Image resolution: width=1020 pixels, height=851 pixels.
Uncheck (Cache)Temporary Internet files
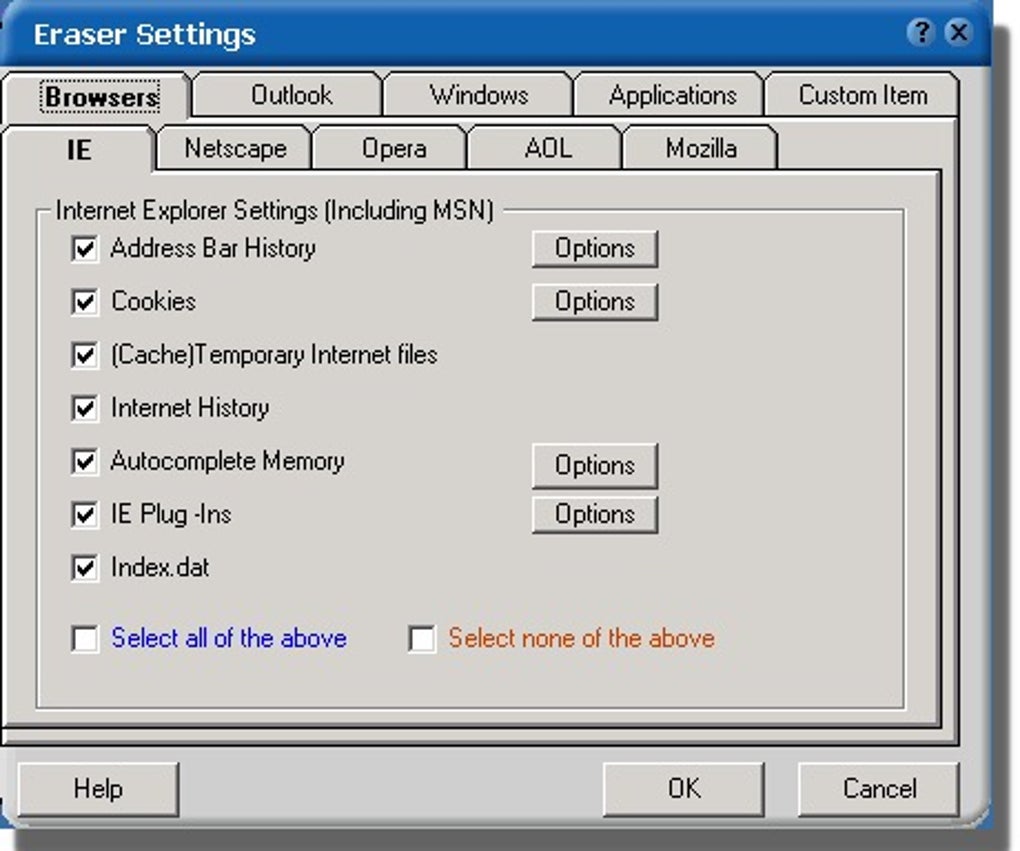coord(85,355)
